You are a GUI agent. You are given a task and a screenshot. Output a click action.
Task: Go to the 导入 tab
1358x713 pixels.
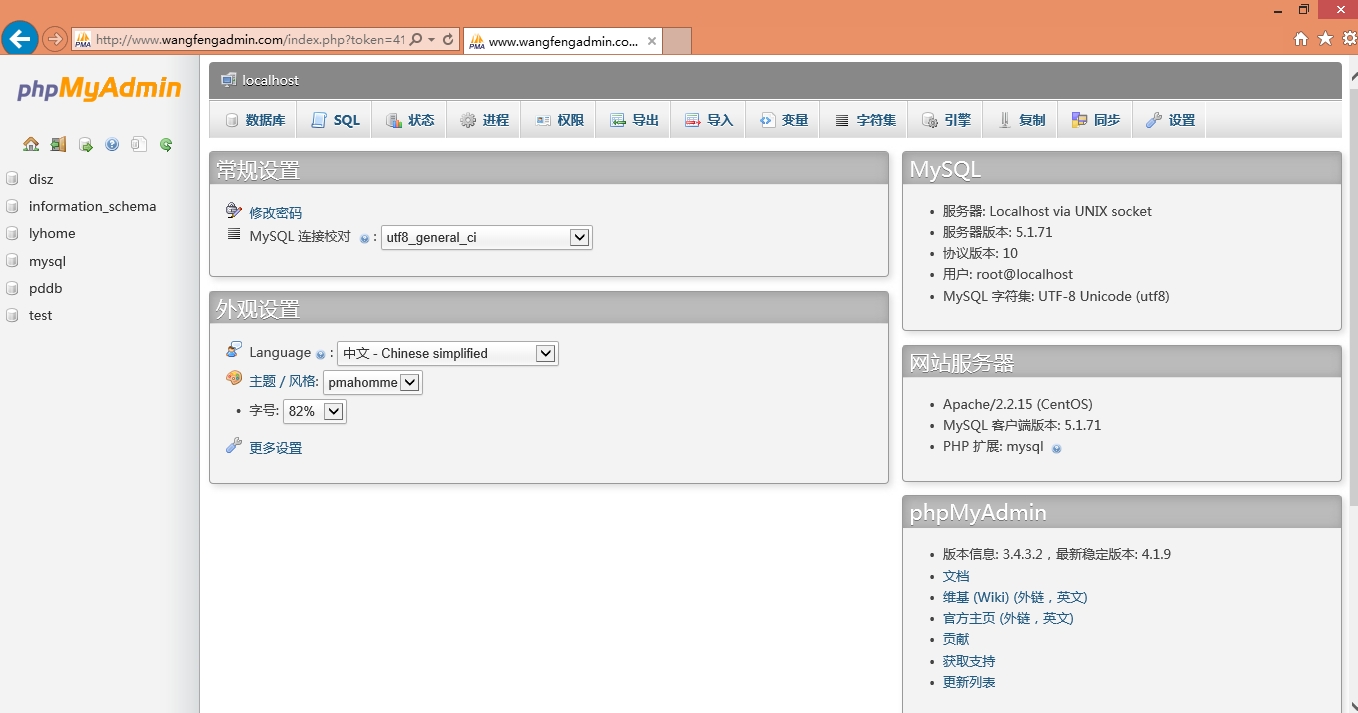click(708, 120)
